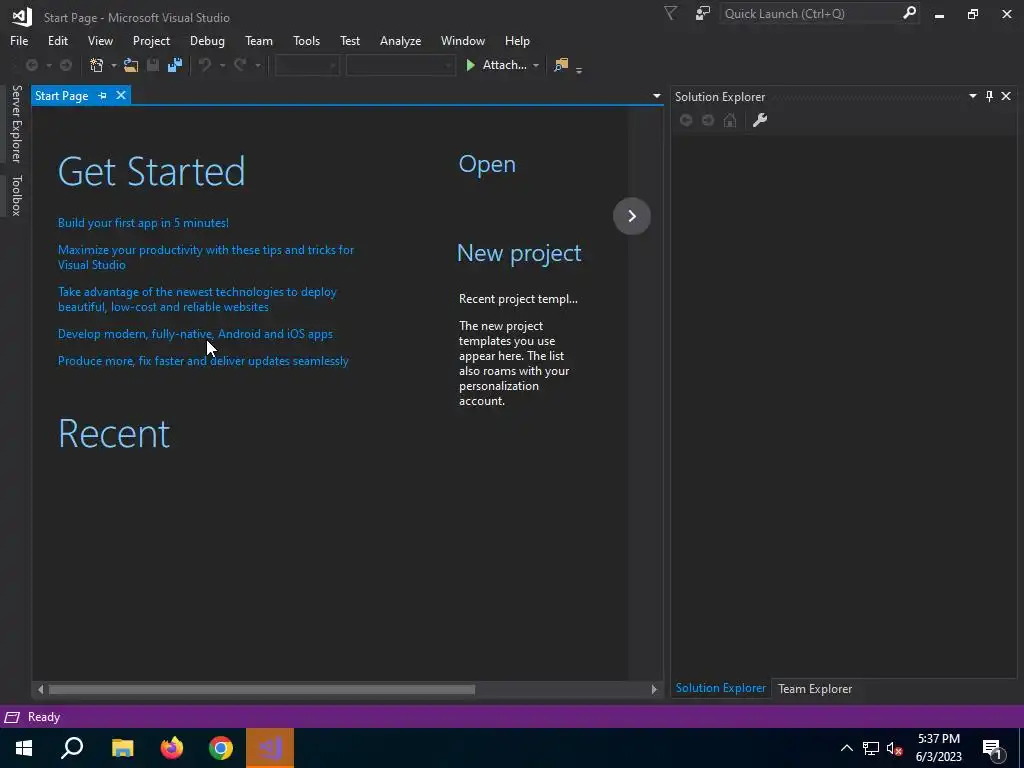Viewport: 1024px width, 768px height.
Task: Click Solution Explorer Forward icon
Action: point(708,120)
